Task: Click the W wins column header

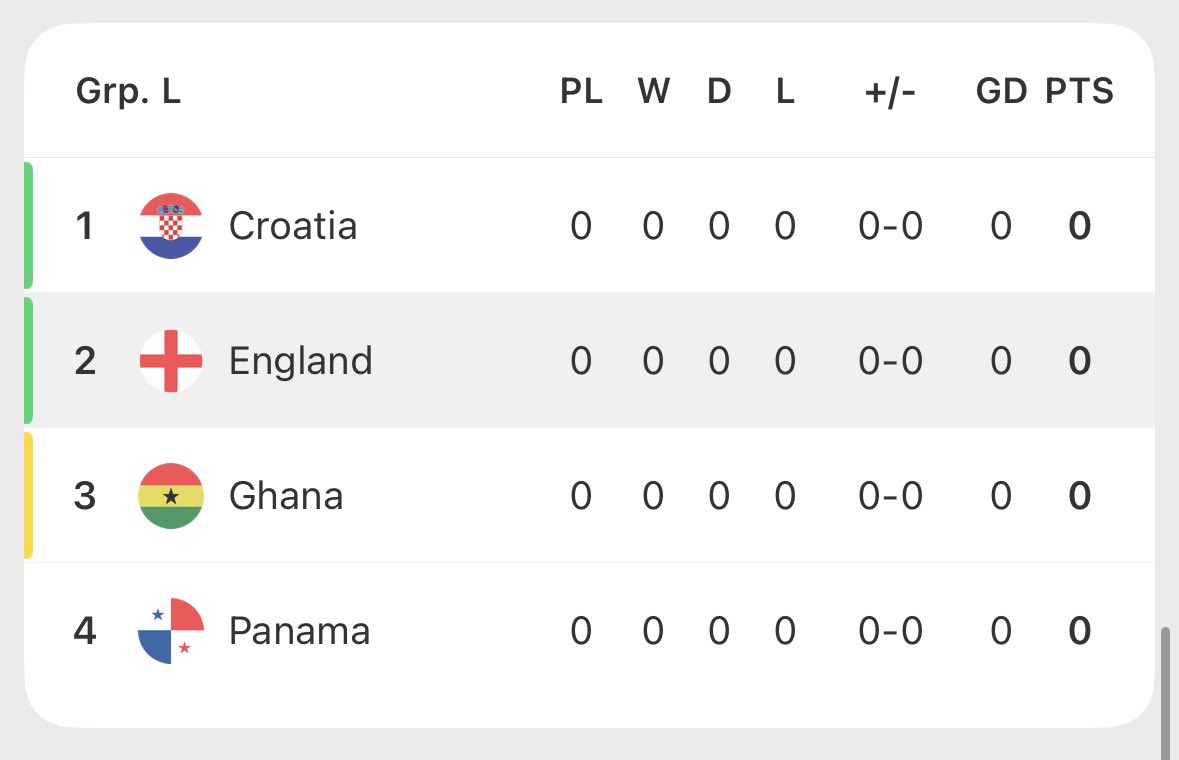Action: [653, 91]
